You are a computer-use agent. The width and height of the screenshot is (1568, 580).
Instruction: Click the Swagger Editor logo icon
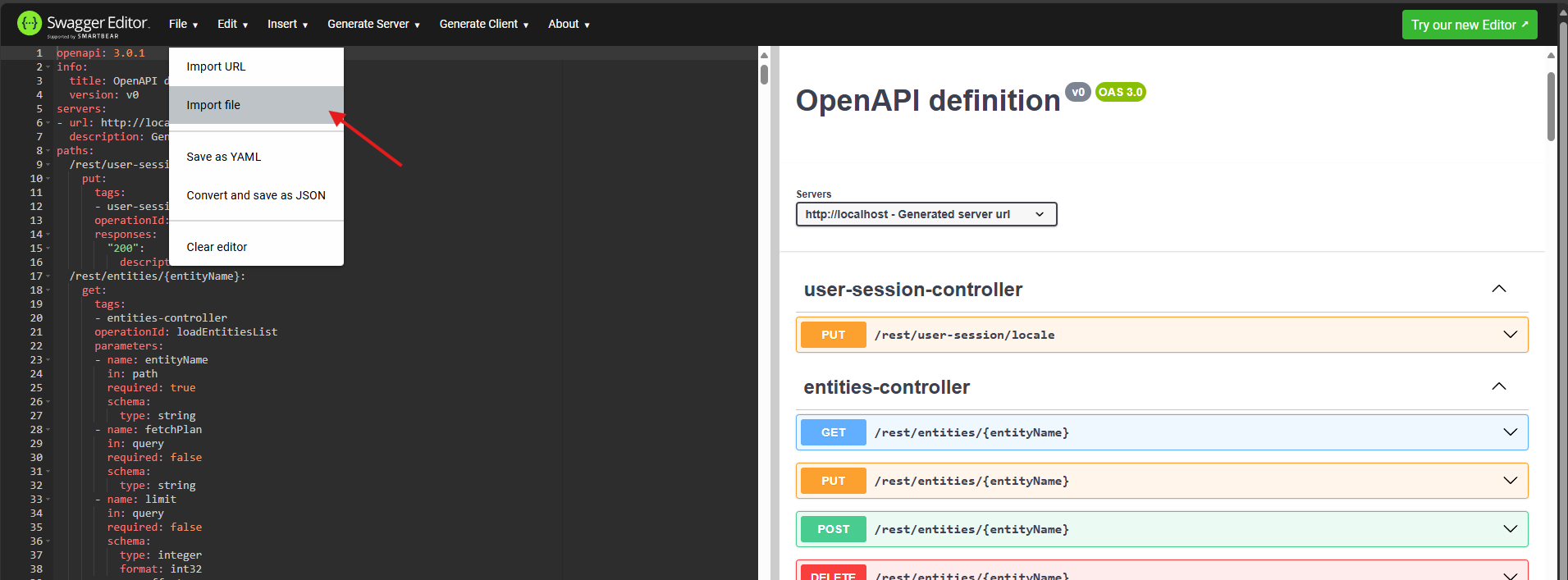coord(30,24)
